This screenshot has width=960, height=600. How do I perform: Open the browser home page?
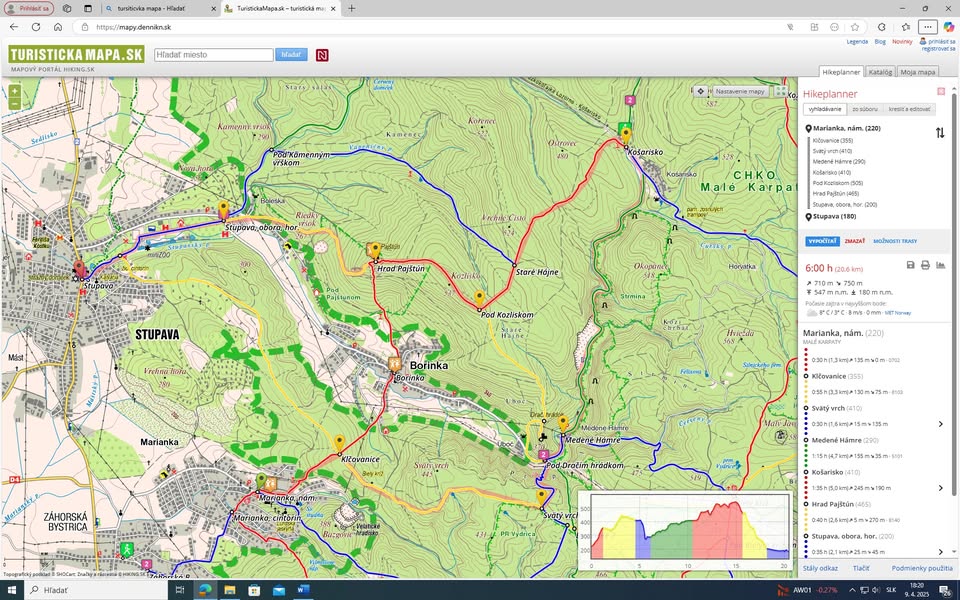coord(58,27)
